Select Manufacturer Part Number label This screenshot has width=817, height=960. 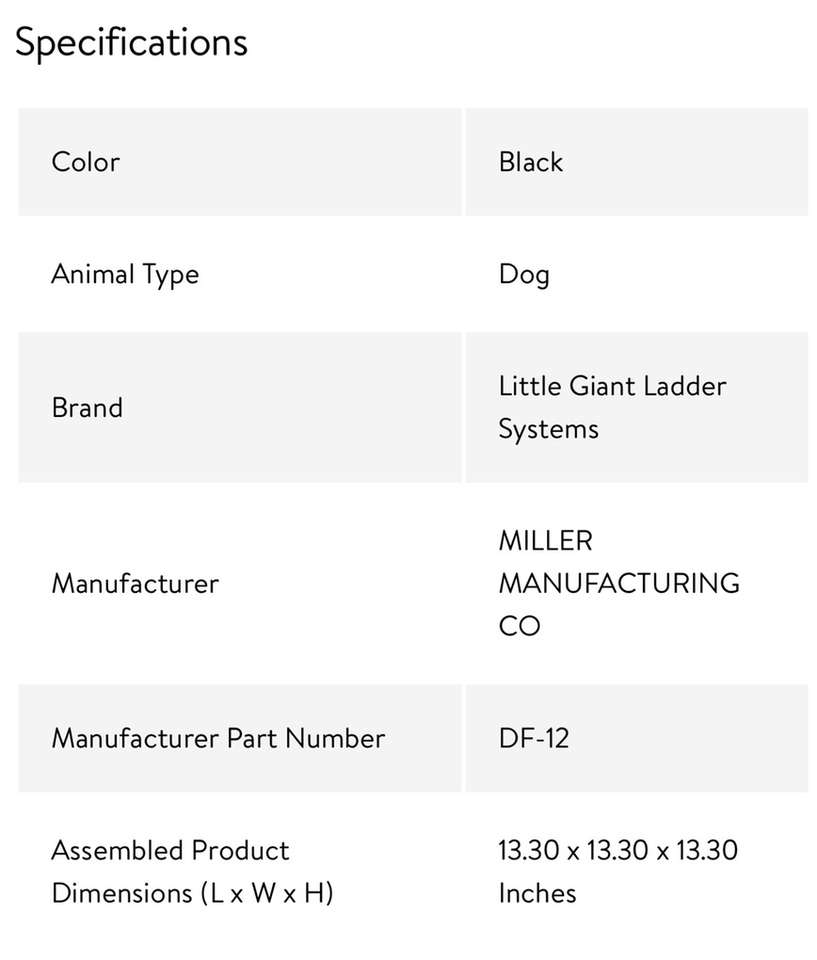[218, 739]
